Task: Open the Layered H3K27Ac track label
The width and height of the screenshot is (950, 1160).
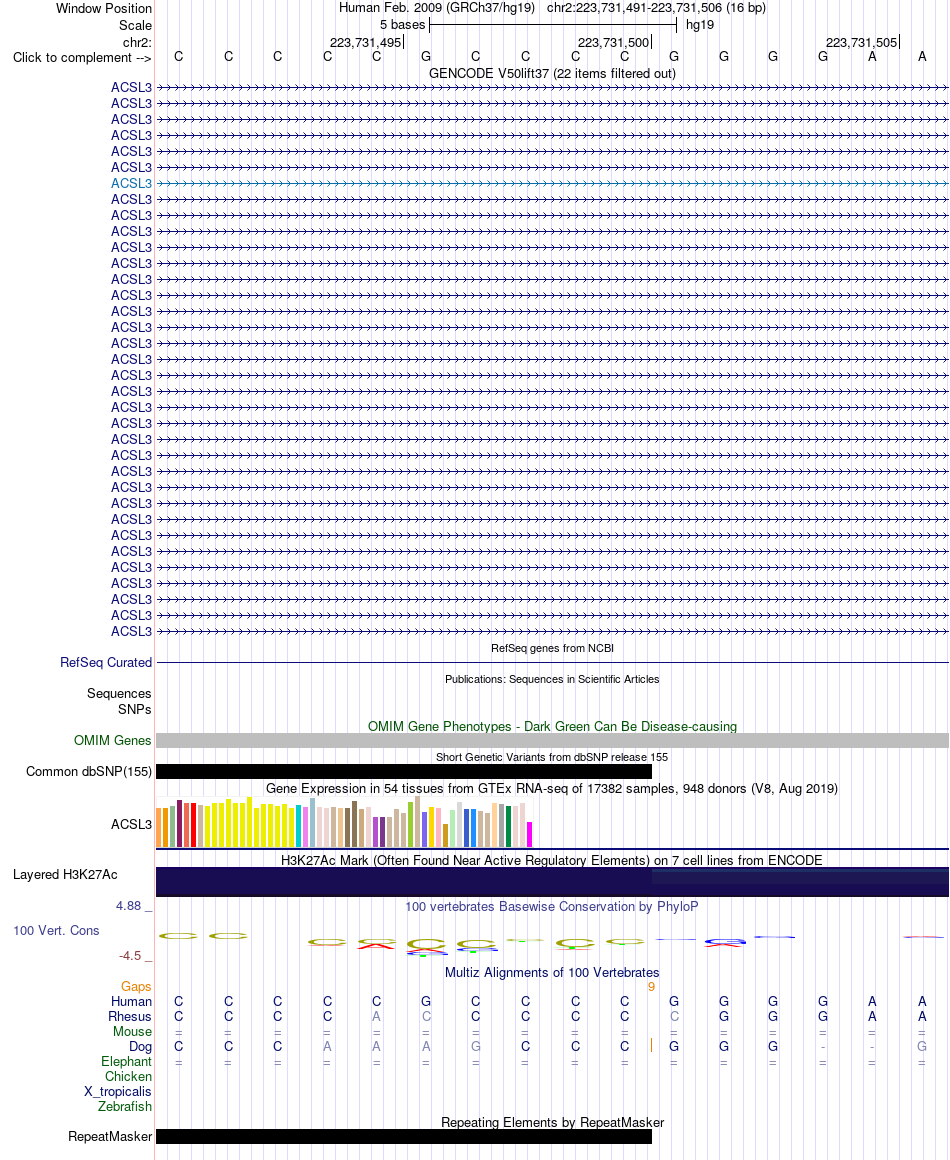Action: click(x=65, y=874)
